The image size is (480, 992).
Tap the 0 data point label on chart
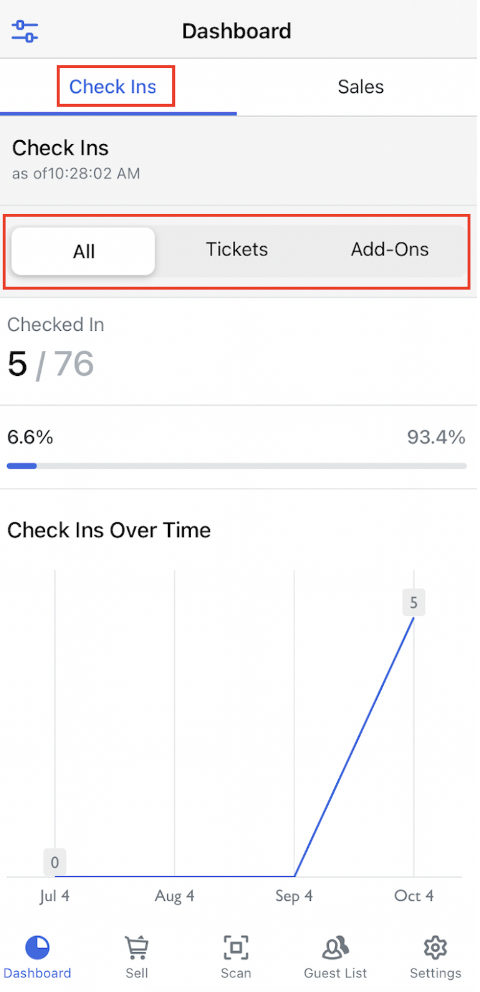(54, 862)
